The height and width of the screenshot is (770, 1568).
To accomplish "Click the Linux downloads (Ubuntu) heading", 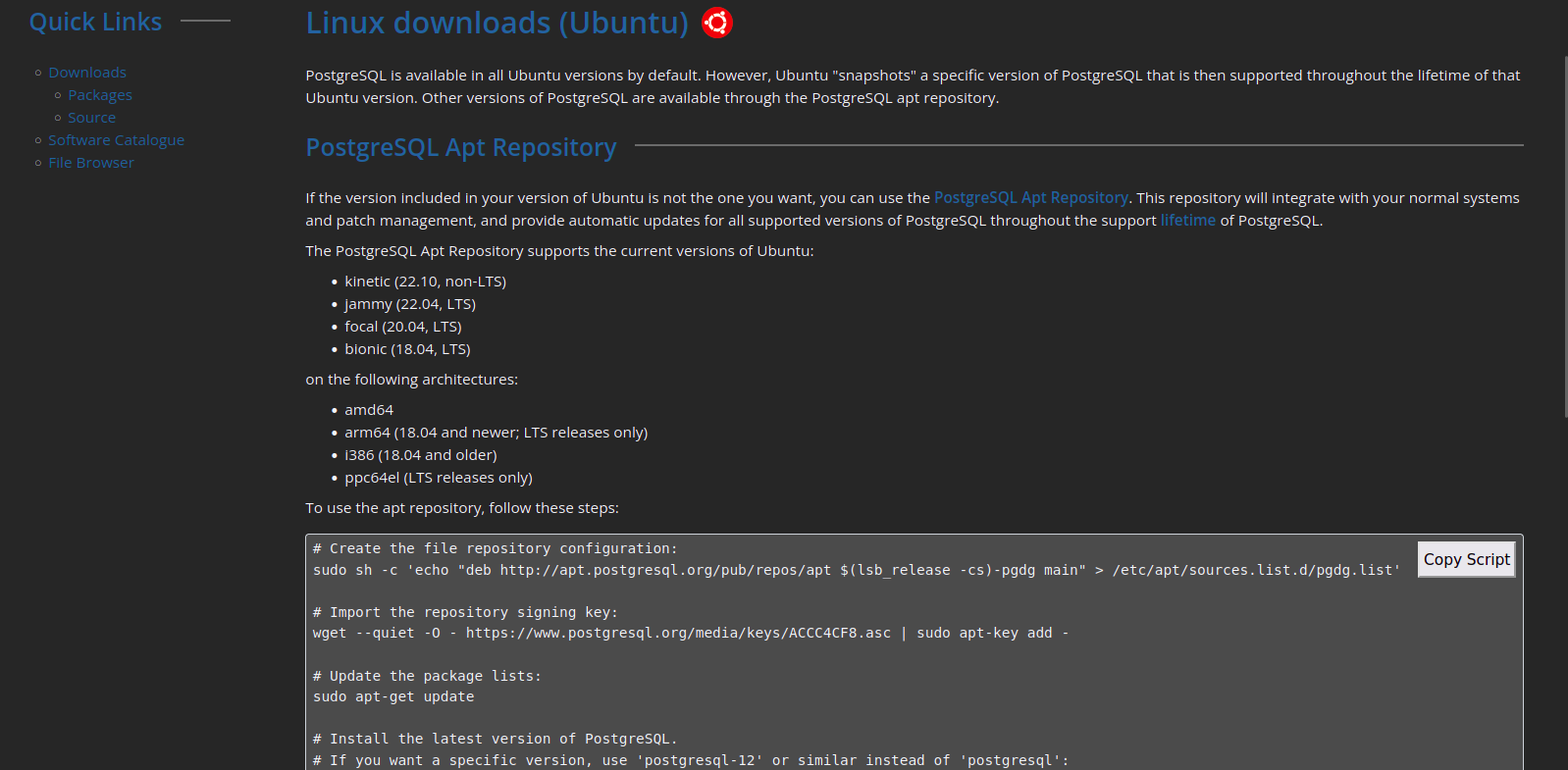I will (497, 23).
